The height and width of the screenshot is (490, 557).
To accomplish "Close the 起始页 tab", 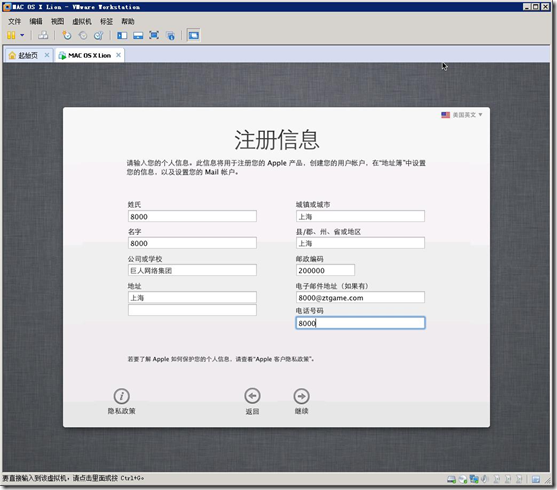I will (x=47, y=55).
